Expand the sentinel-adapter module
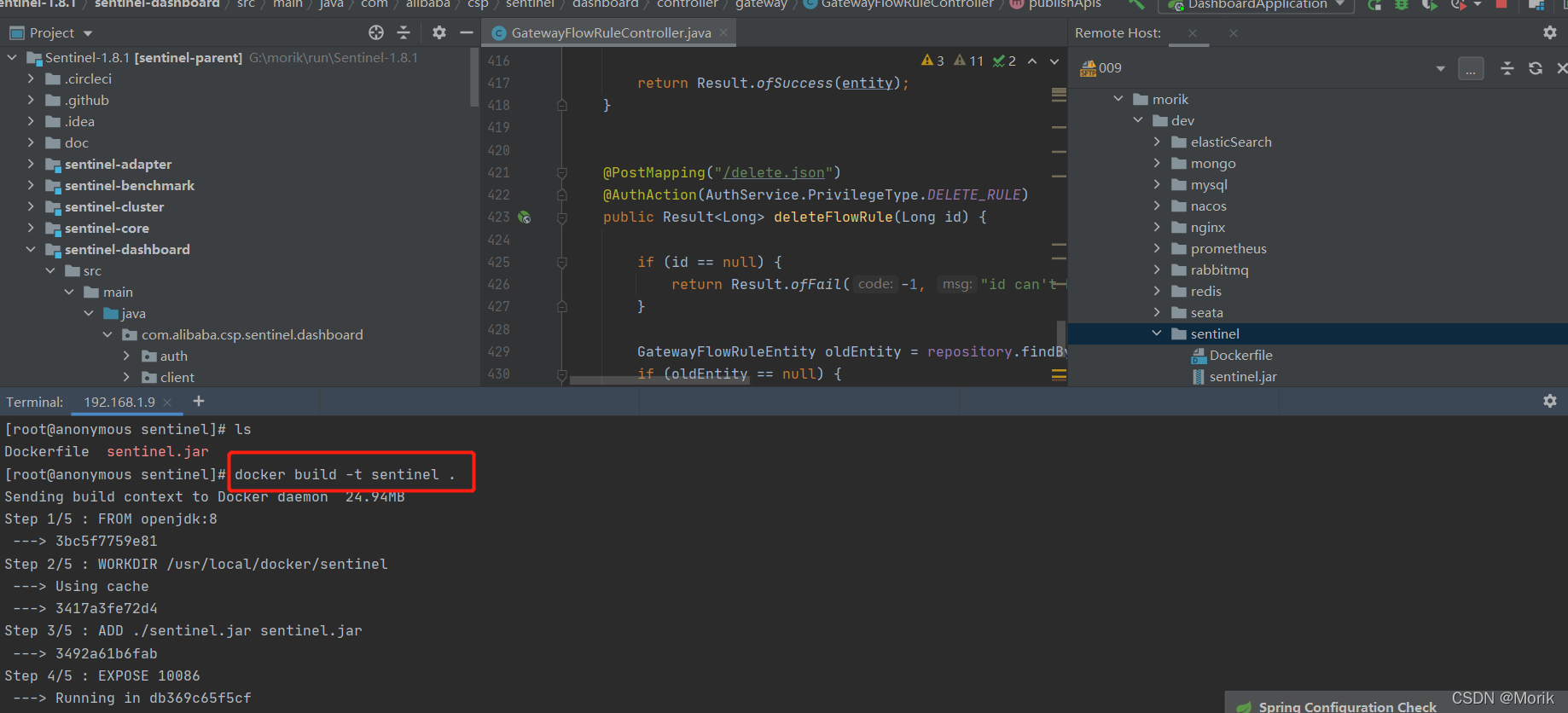Viewport: 1568px width, 713px height. [32, 164]
